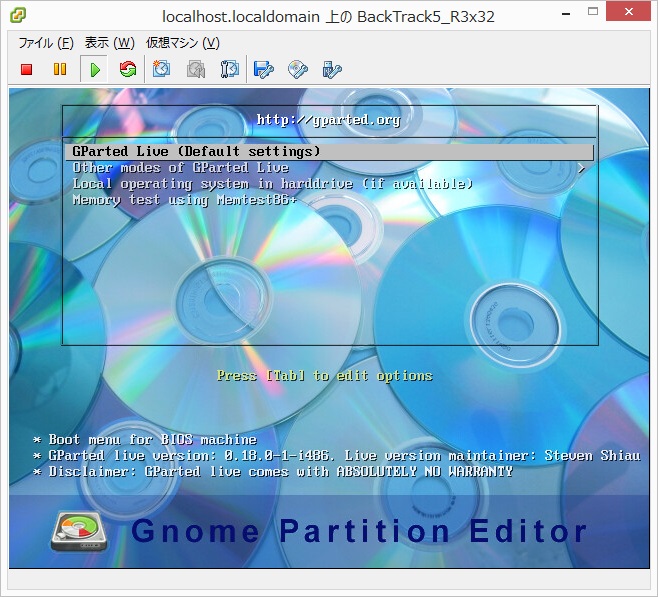
Task: Maximize the VM console window
Action: click(593, 12)
